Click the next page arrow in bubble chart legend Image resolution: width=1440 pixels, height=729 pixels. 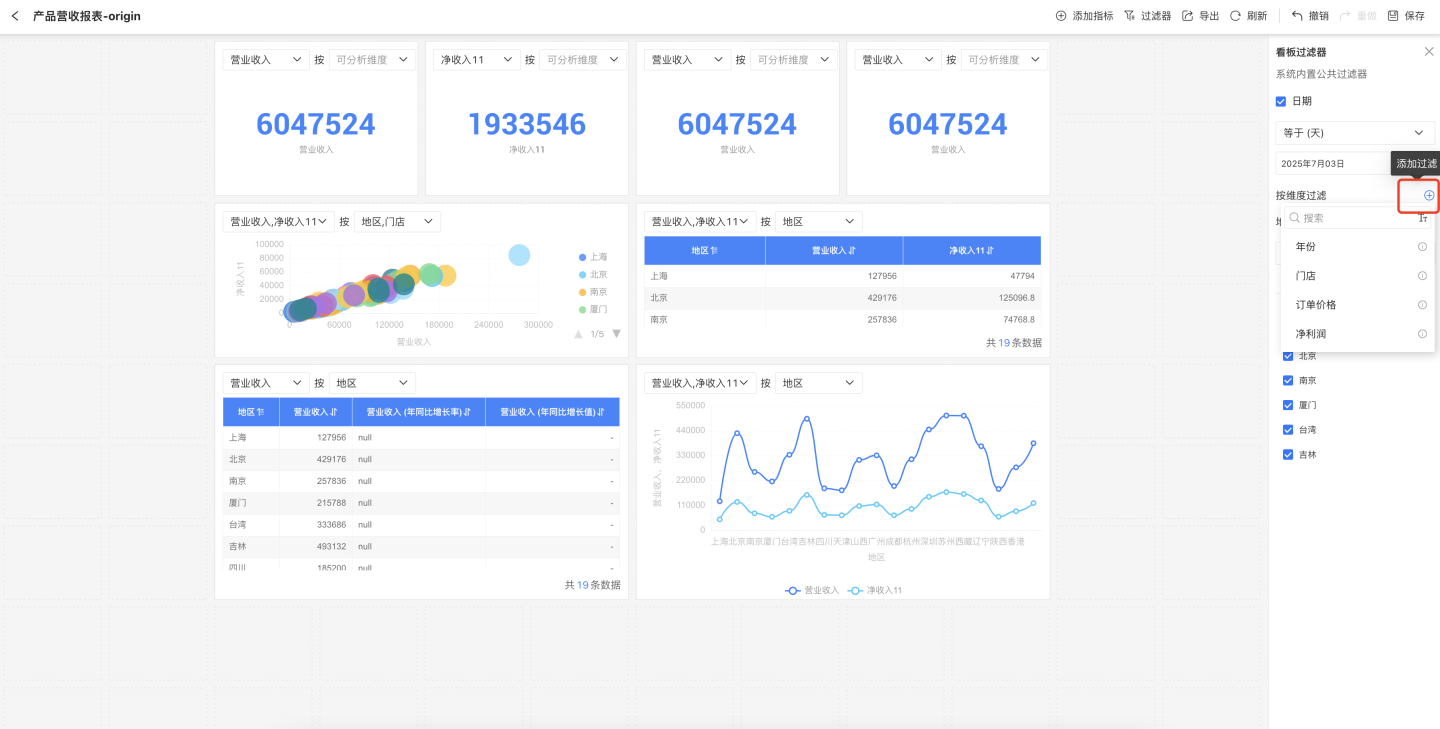point(616,334)
